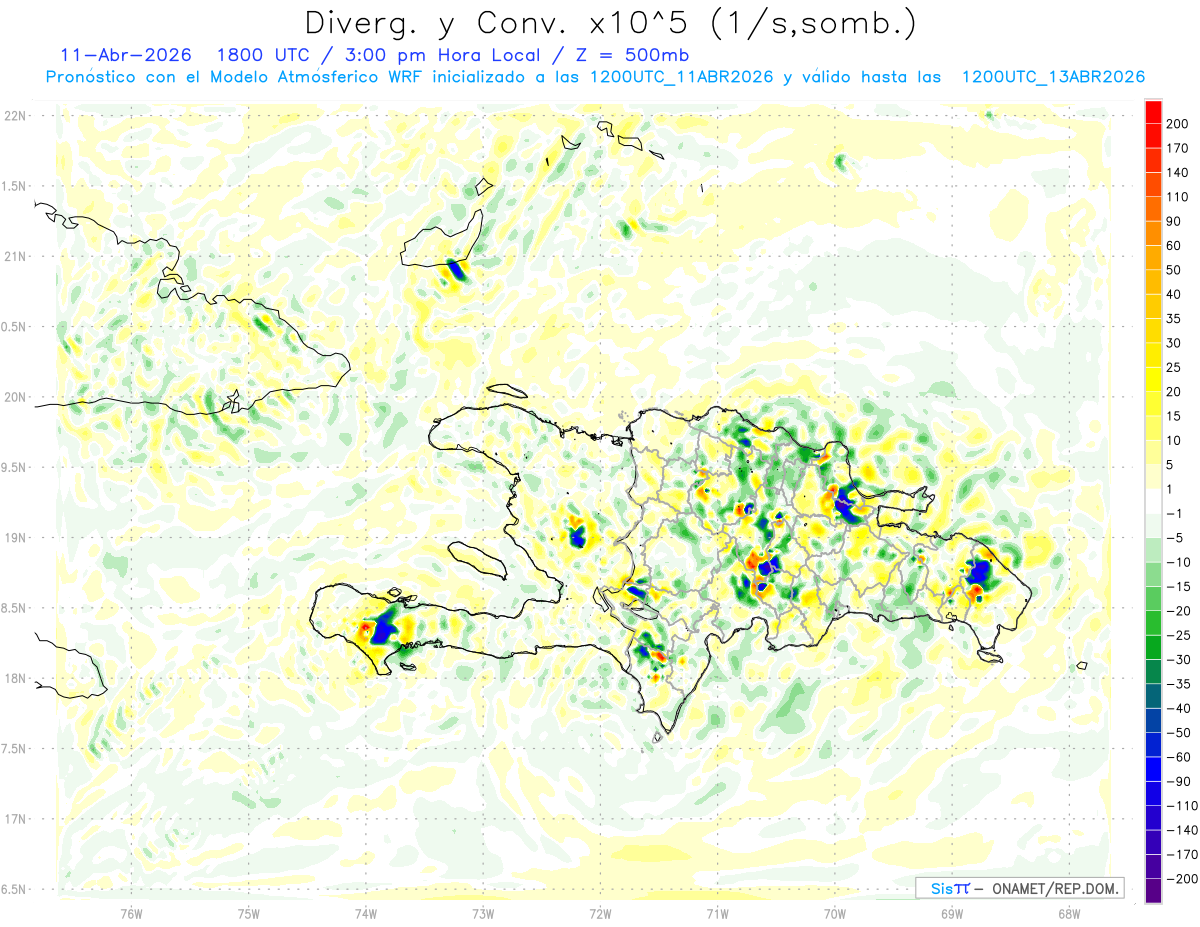
Task: Click the blue convergence blob over Jamaica-side Haiti peninsula
Action: 386,632
